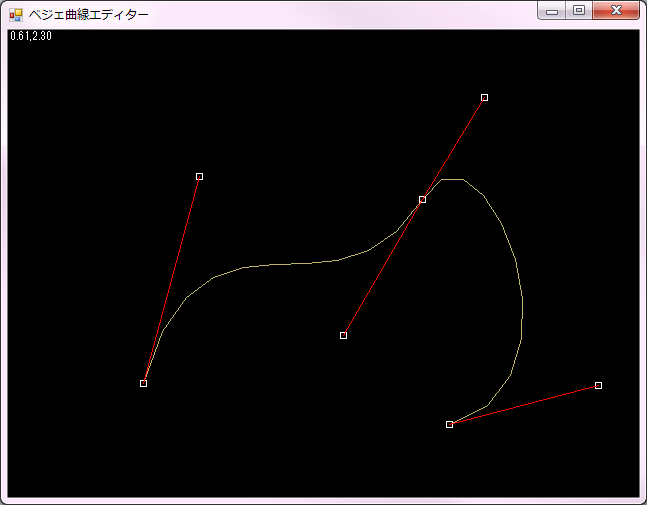Click the peak of the yellow curve
Image resolution: width=647 pixels, height=505 pixels.
click(x=452, y=180)
